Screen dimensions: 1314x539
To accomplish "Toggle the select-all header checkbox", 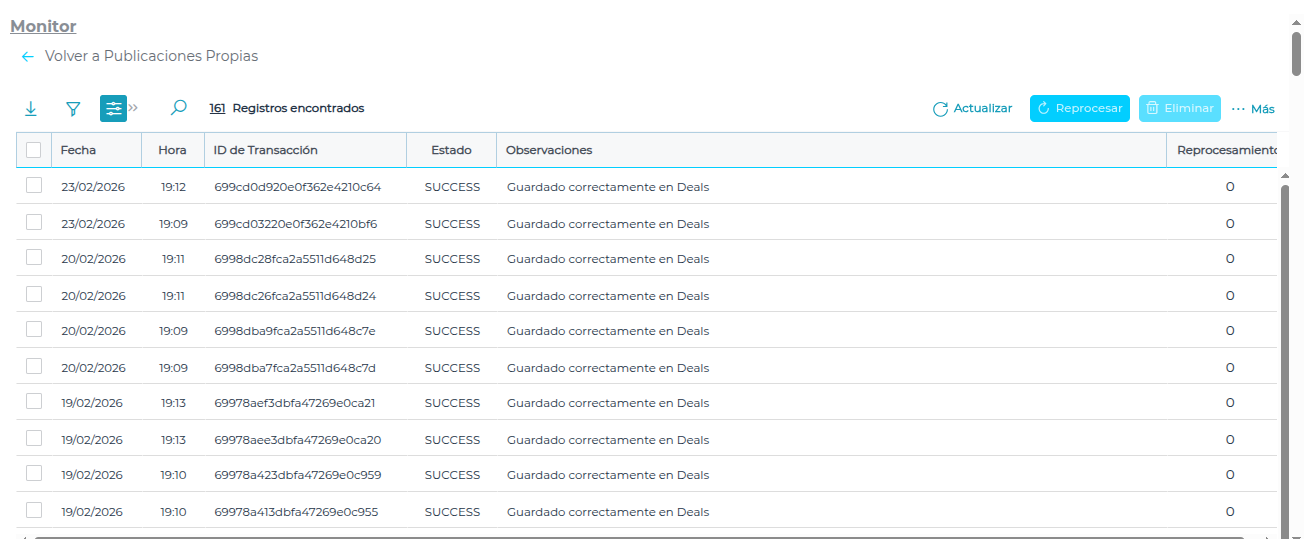I will [34, 150].
